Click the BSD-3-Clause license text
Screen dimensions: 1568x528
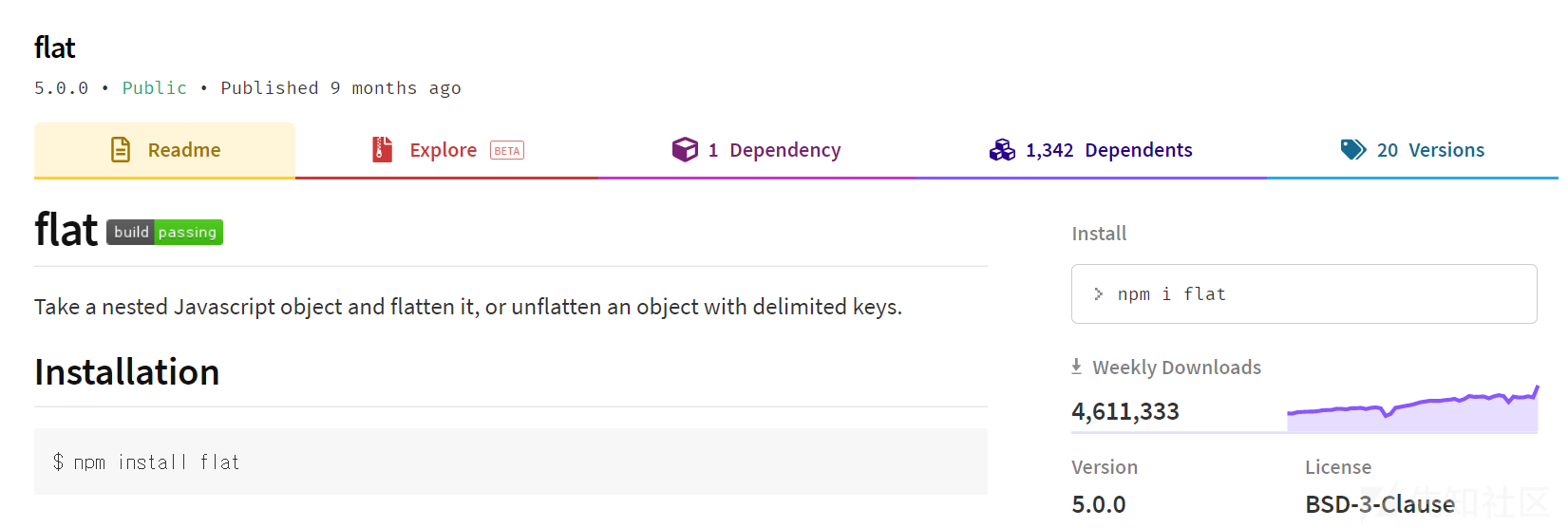tap(1380, 504)
